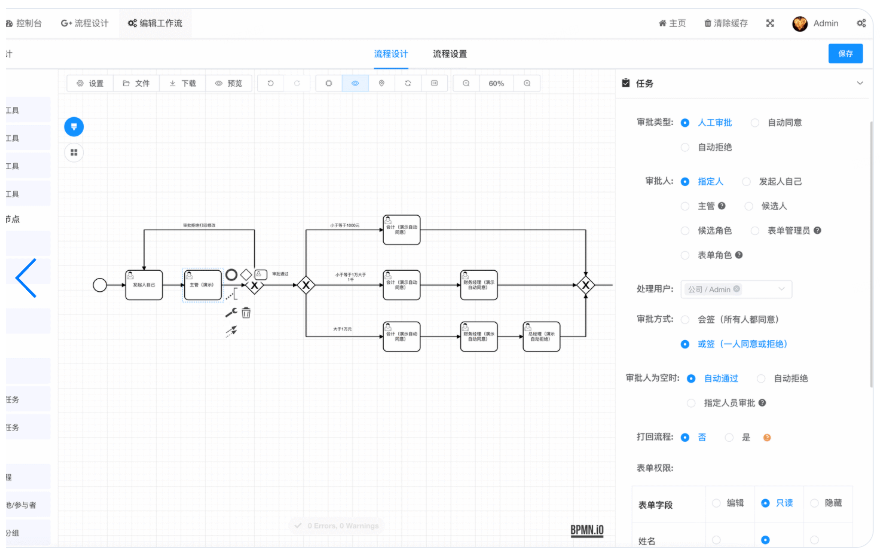Open the 处理用户 dropdown selector
880x550 pixels.
coord(737,289)
